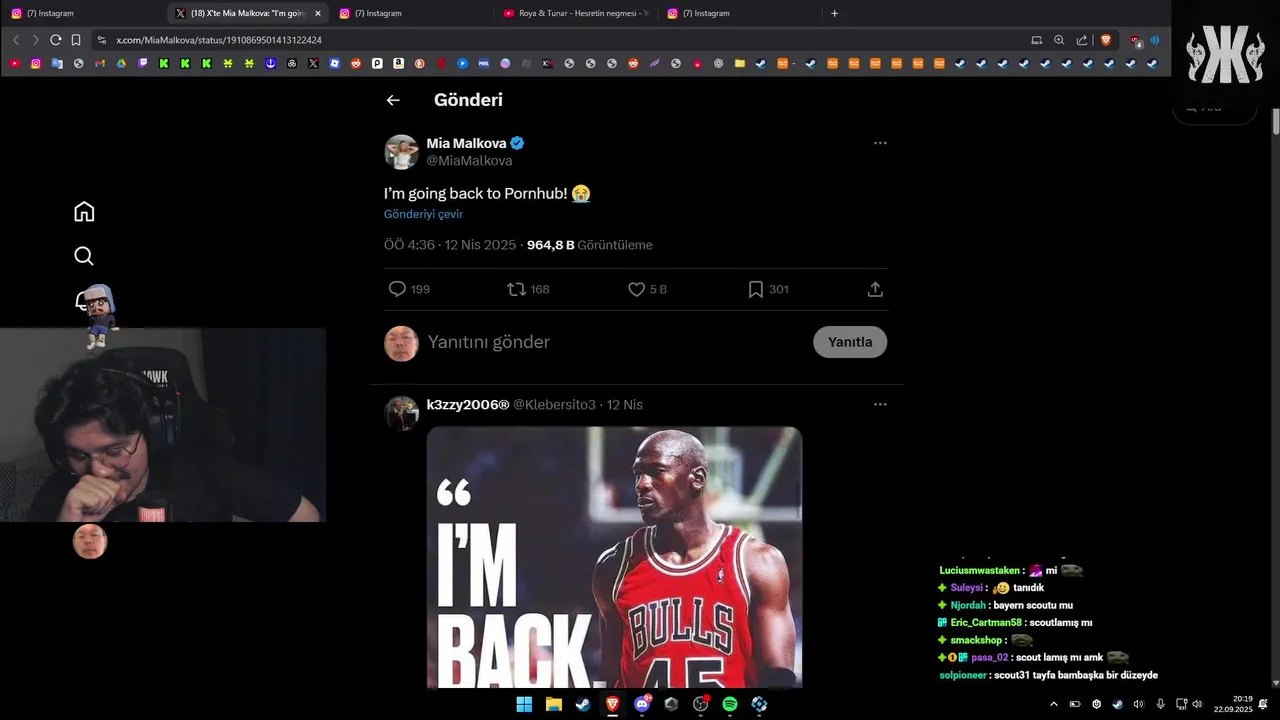Open YouTube bookmark in bookmarks bar
This screenshot has height=720, width=1280.
tap(14, 63)
